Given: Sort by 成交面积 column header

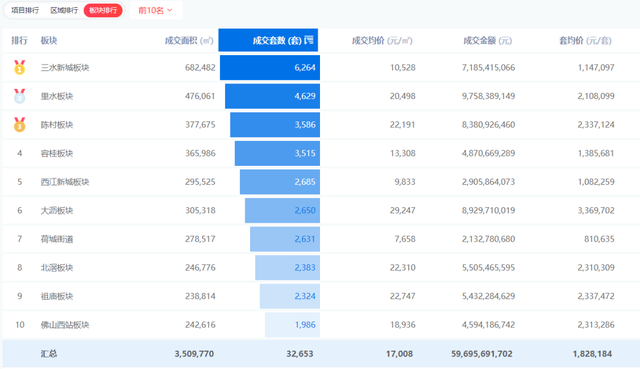Looking at the screenshot, I should point(189,40).
